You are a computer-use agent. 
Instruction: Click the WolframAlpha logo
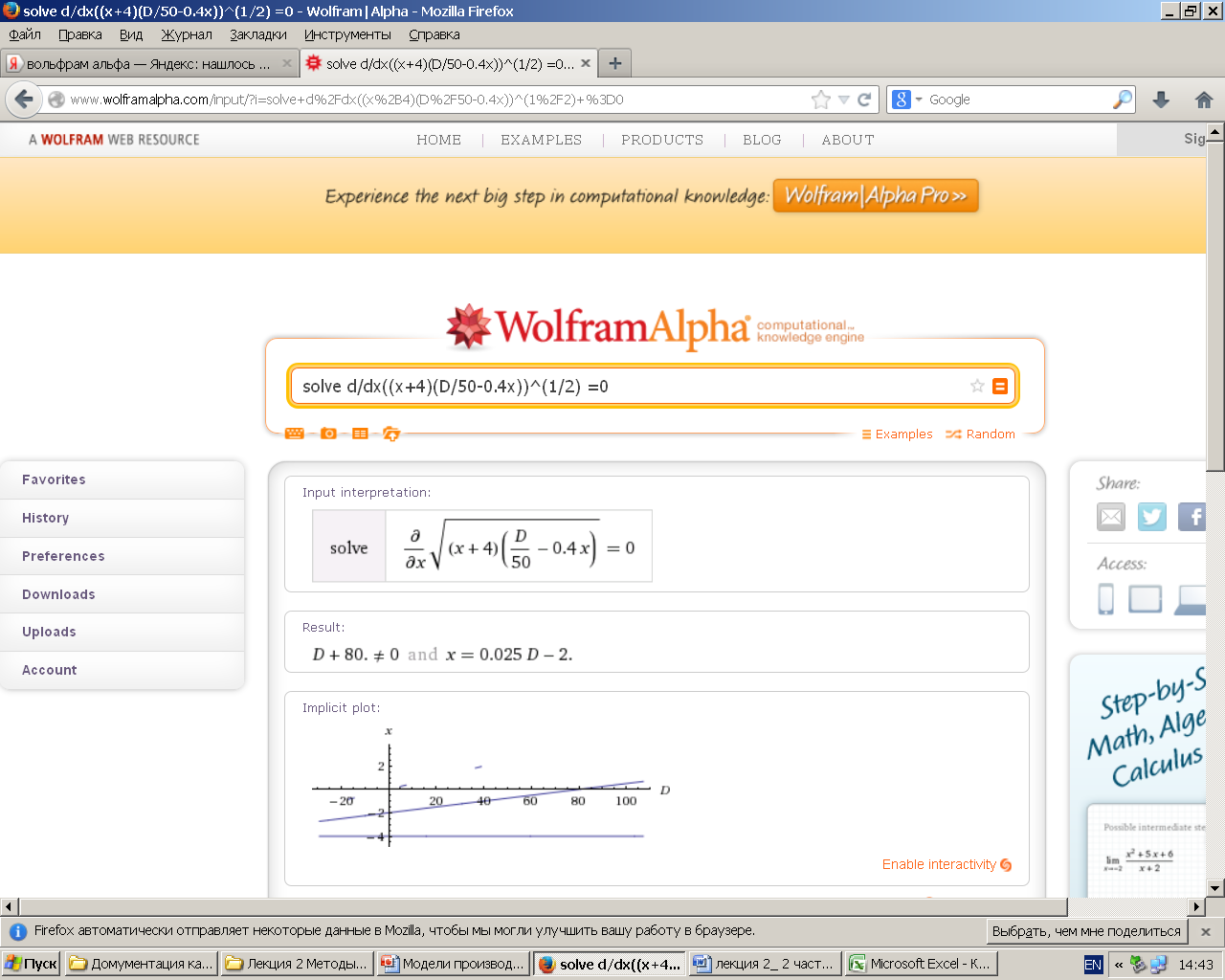pyautogui.click(x=655, y=326)
